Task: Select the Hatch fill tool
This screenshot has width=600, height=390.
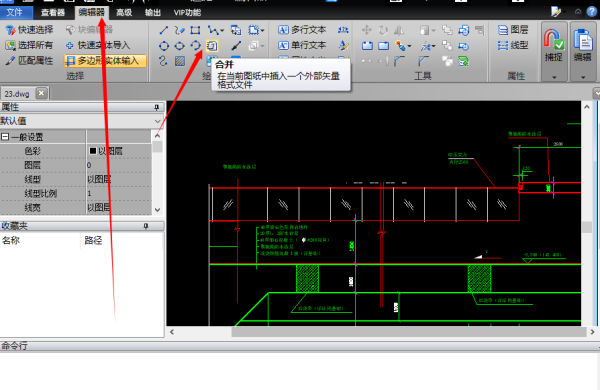Action: [x=179, y=61]
